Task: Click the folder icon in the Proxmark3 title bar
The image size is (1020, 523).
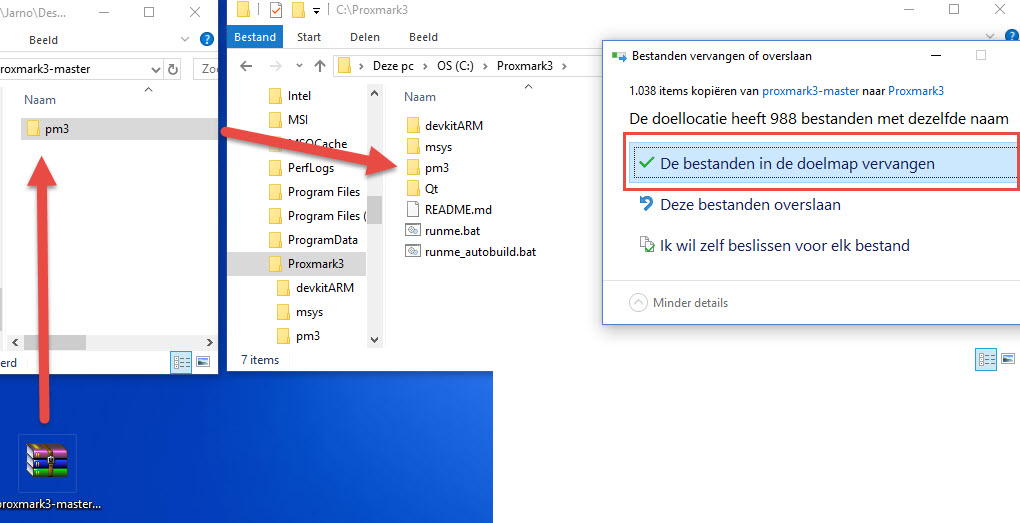Action: pos(243,10)
